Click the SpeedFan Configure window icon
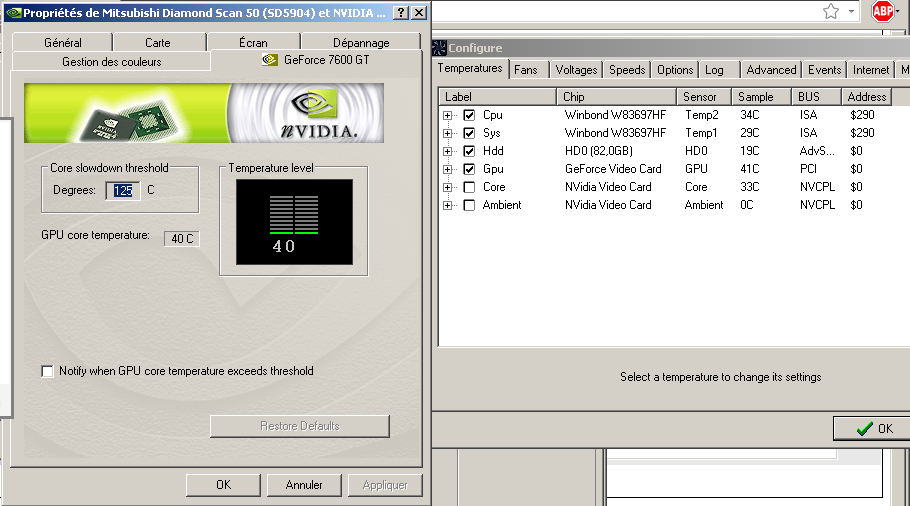Image resolution: width=910 pixels, height=506 pixels. (439, 48)
